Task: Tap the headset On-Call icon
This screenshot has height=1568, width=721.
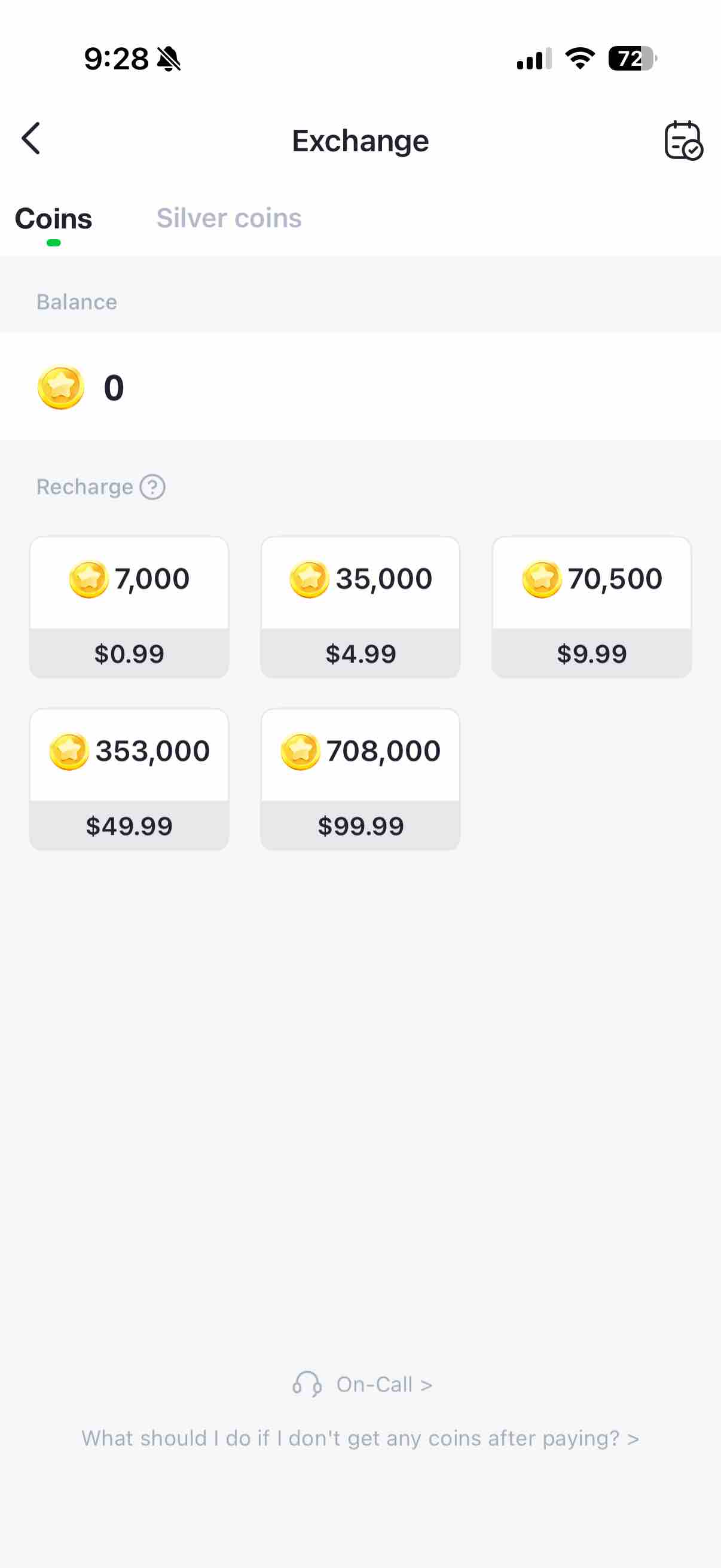Action: pos(307,1384)
